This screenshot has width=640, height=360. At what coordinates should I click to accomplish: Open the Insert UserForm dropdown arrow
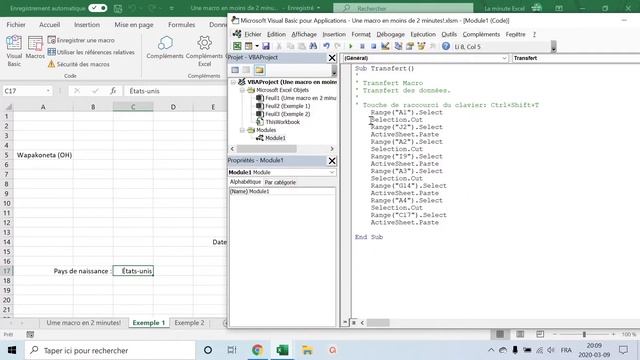click(x=257, y=47)
